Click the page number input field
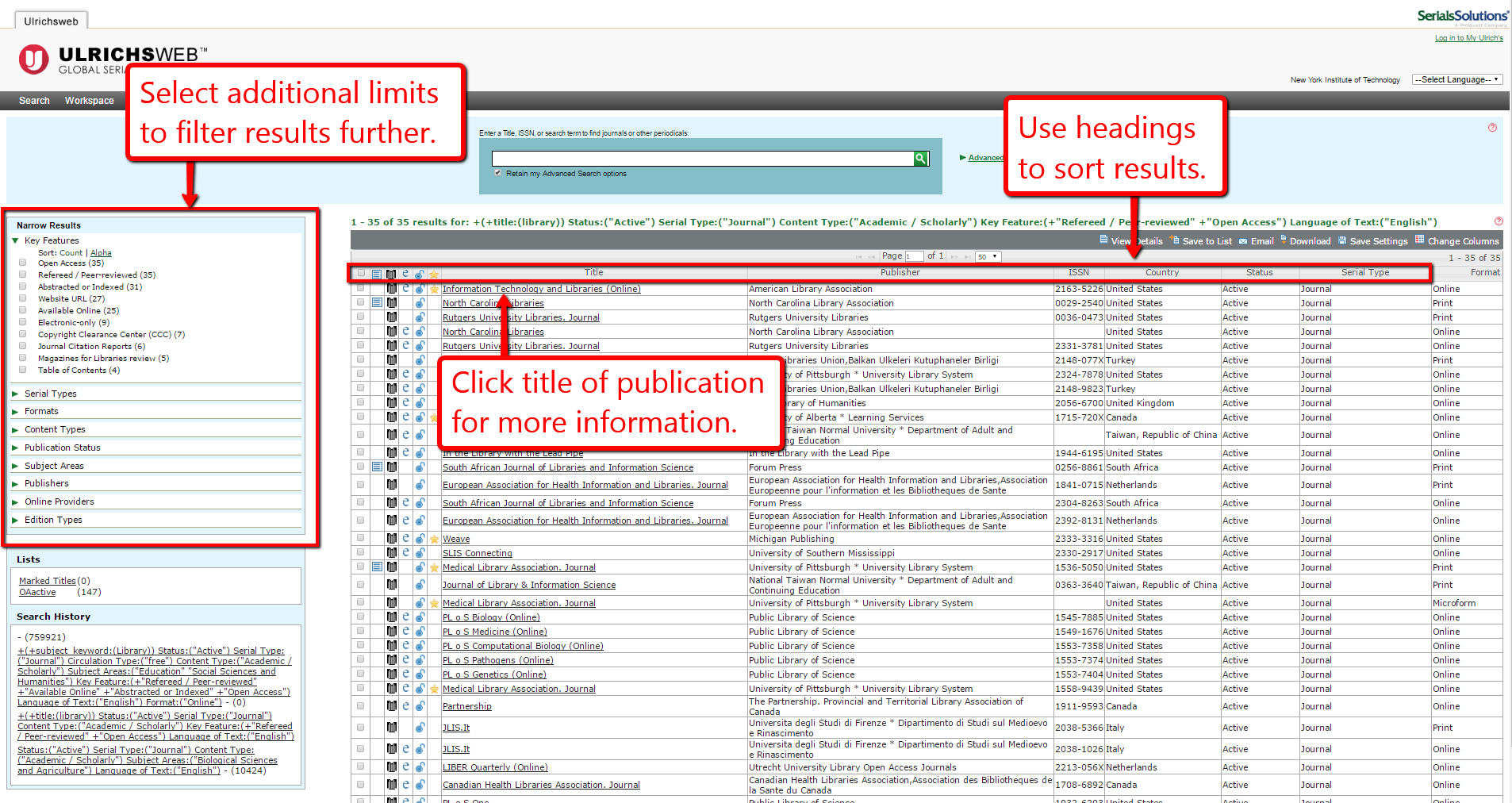Screen dimensions: 1512x803 [914, 256]
